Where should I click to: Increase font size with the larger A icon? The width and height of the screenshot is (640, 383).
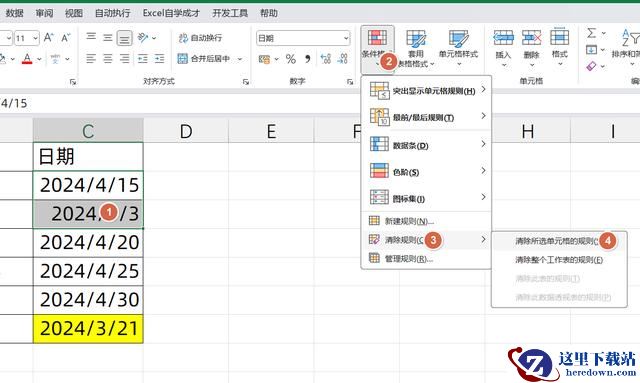pos(49,38)
